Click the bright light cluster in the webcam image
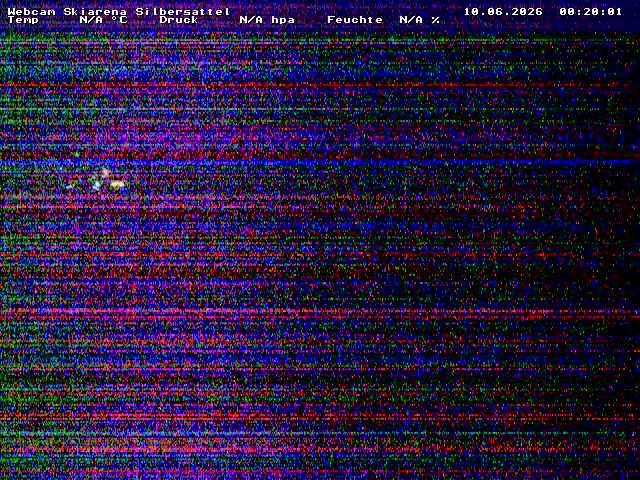 (x=107, y=181)
